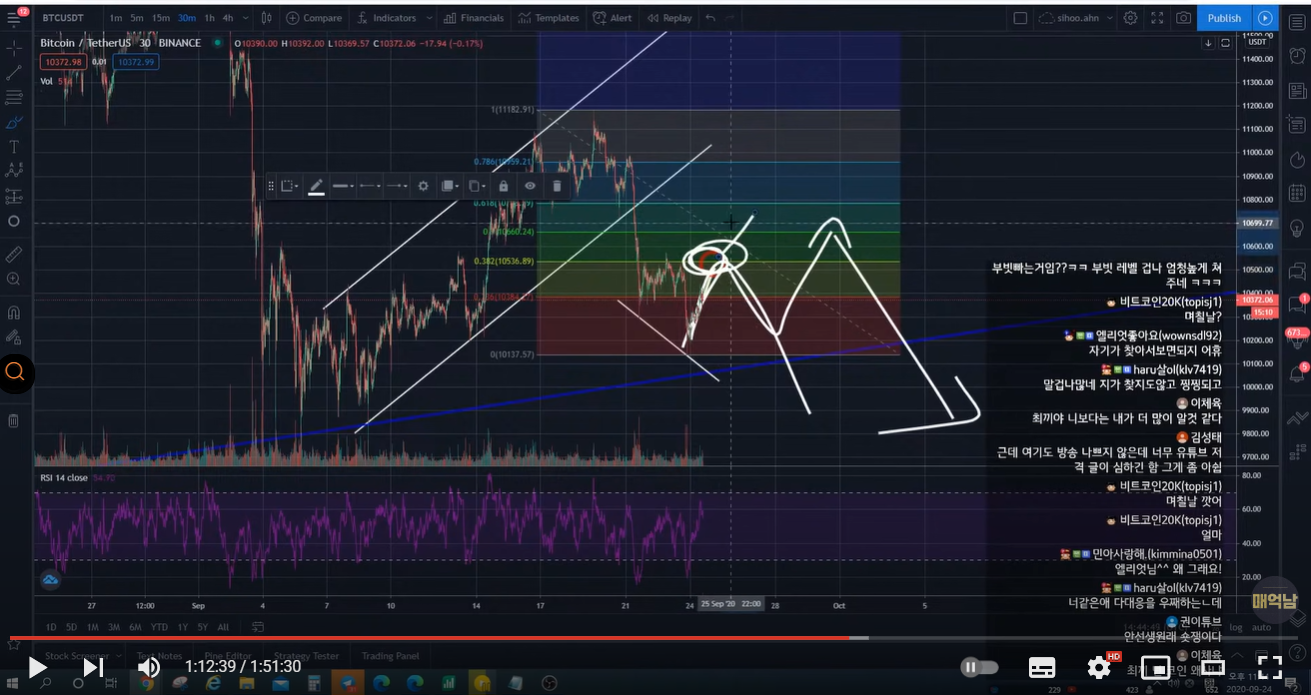Select the All date range
The height and width of the screenshot is (695, 1311).
(222, 627)
